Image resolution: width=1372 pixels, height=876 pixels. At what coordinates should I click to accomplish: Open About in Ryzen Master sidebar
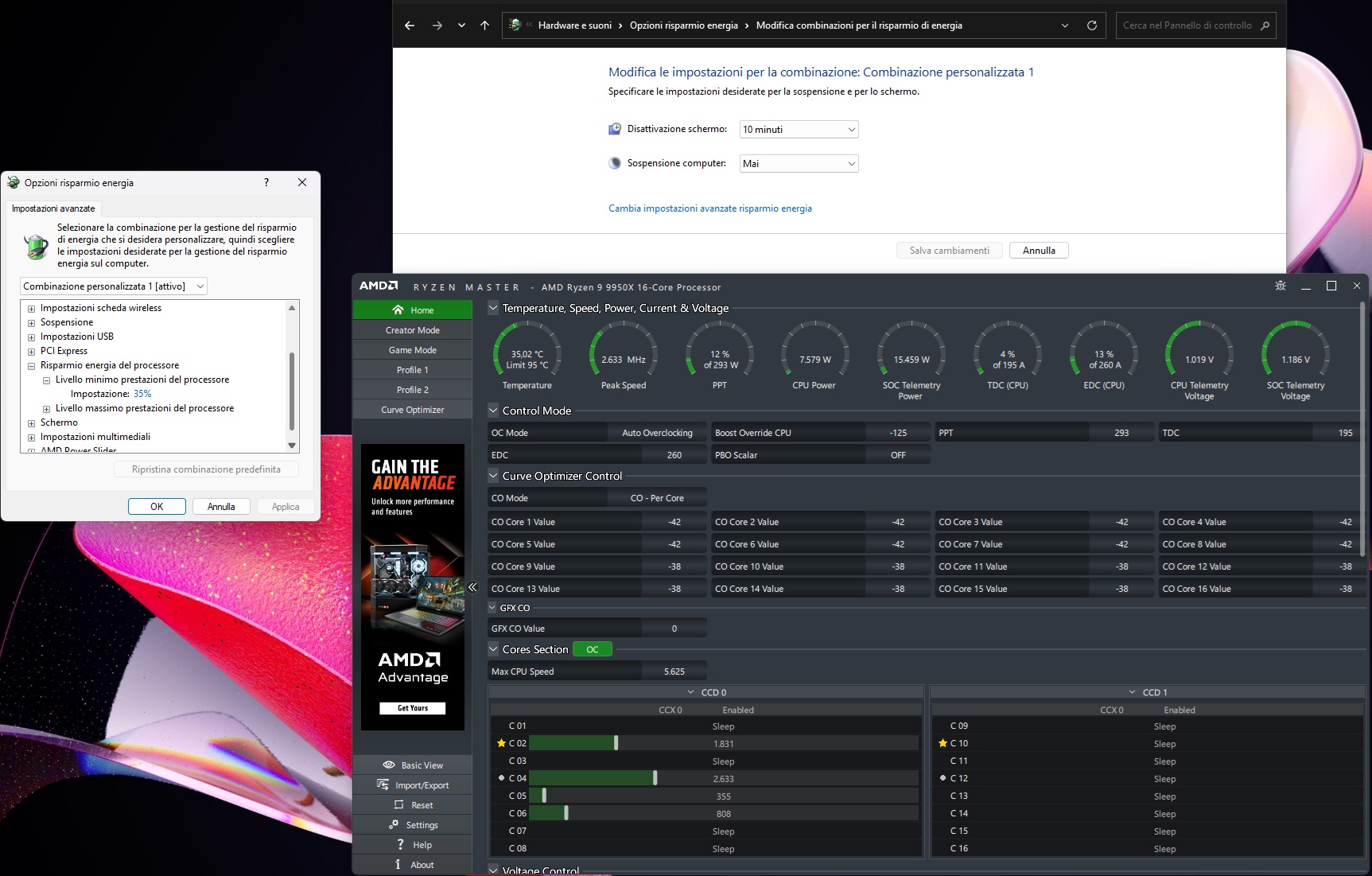413,865
